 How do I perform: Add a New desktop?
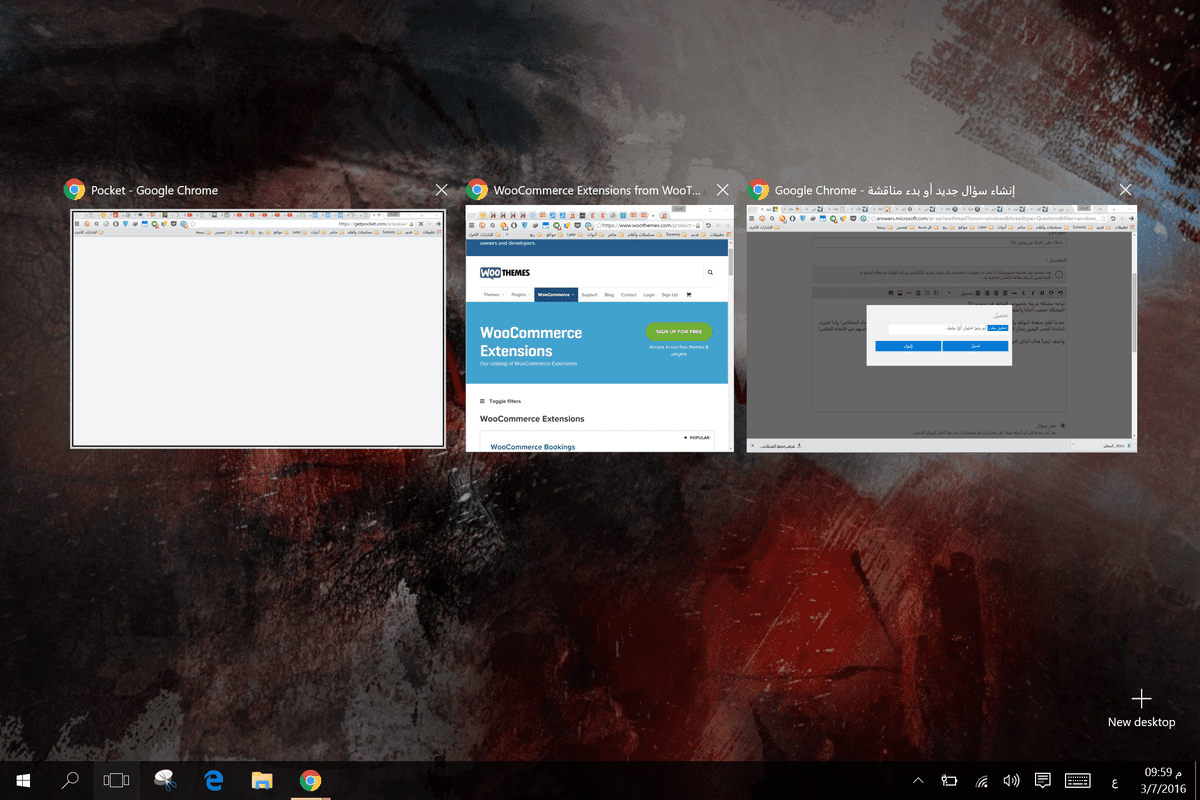coord(1141,708)
